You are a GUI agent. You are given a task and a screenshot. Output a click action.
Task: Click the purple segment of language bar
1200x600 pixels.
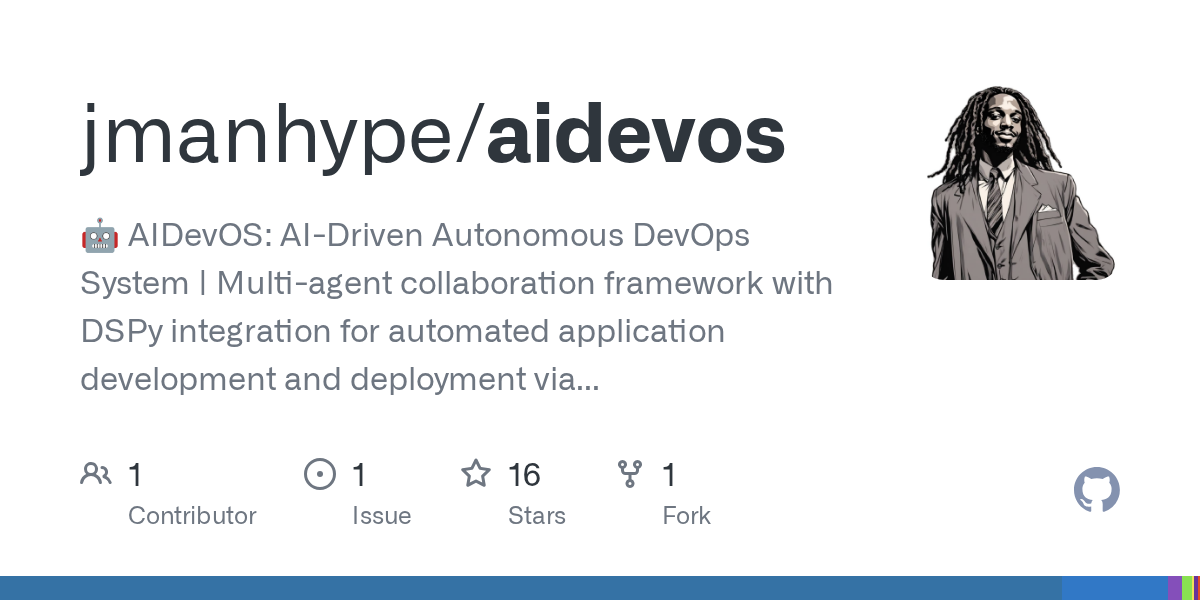click(1174, 588)
